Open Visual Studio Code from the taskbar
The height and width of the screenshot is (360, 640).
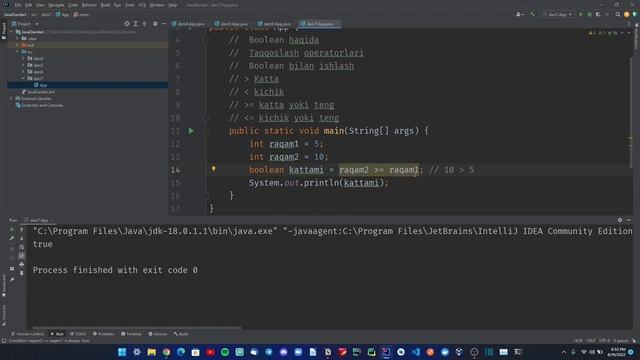(x=416, y=352)
